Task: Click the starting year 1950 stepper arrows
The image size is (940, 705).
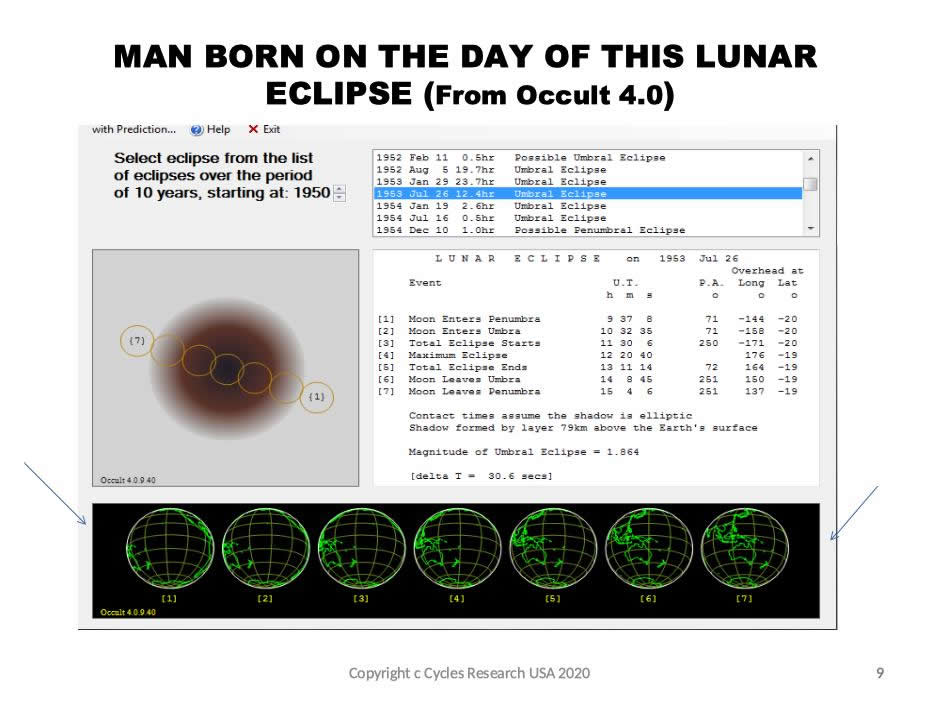Action: tap(339, 193)
